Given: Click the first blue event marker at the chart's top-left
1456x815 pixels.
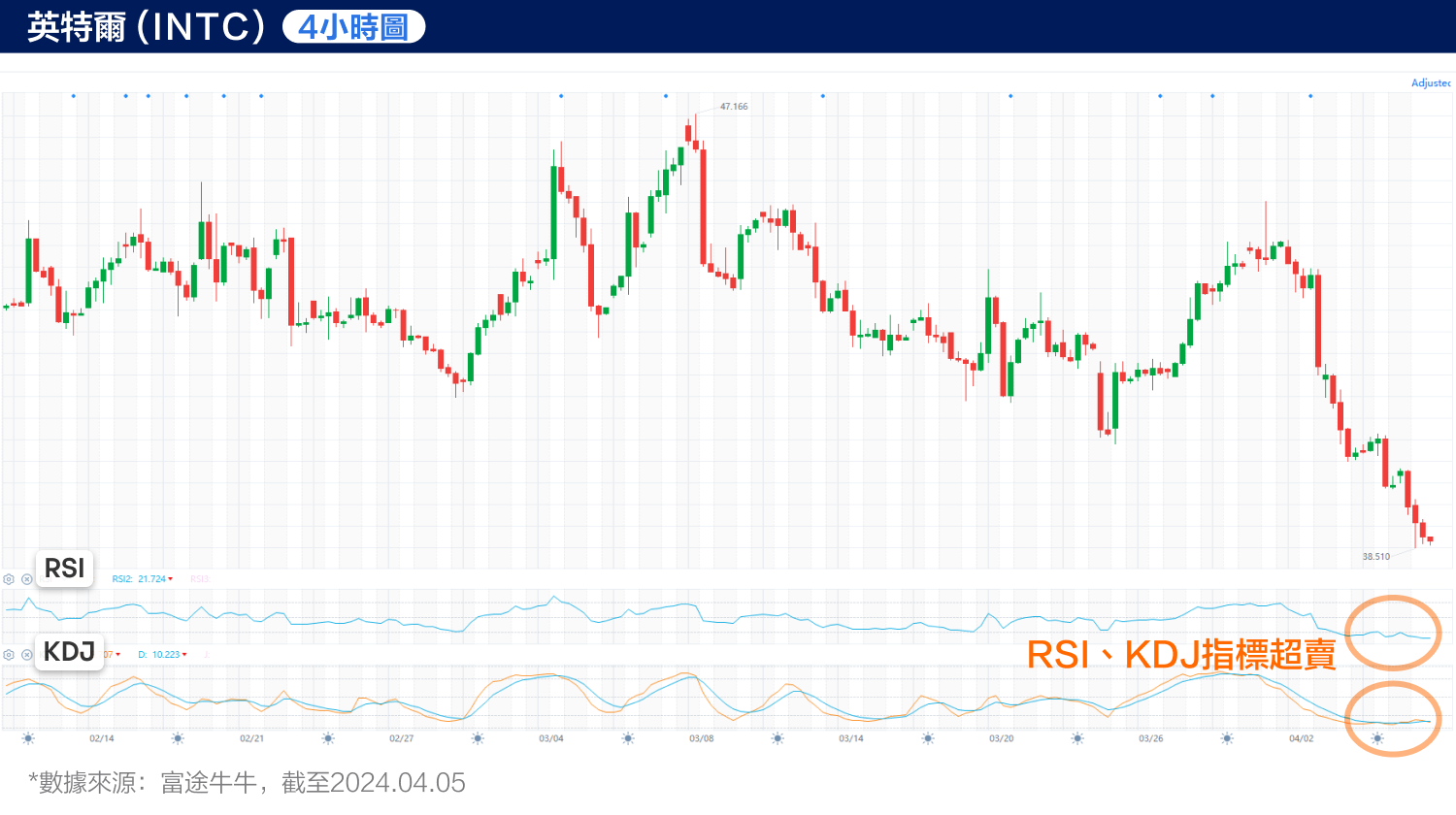Looking at the screenshot, I should tap(74, 96).
